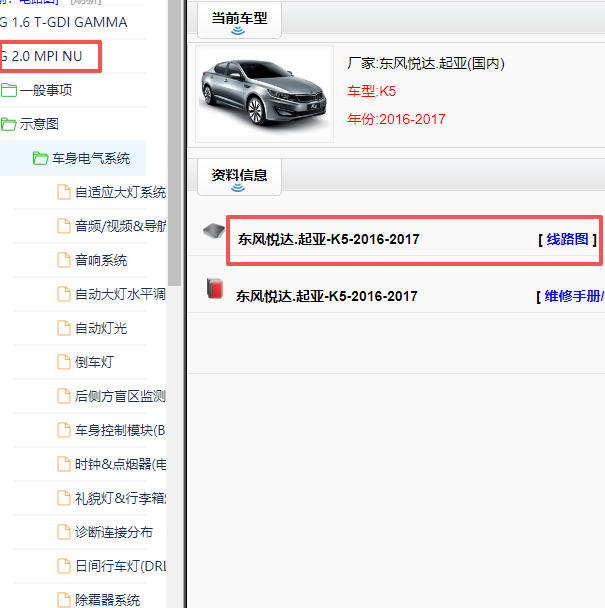Click the file icon beside 时钟&点烟器
605x608 pixels.
64,464
